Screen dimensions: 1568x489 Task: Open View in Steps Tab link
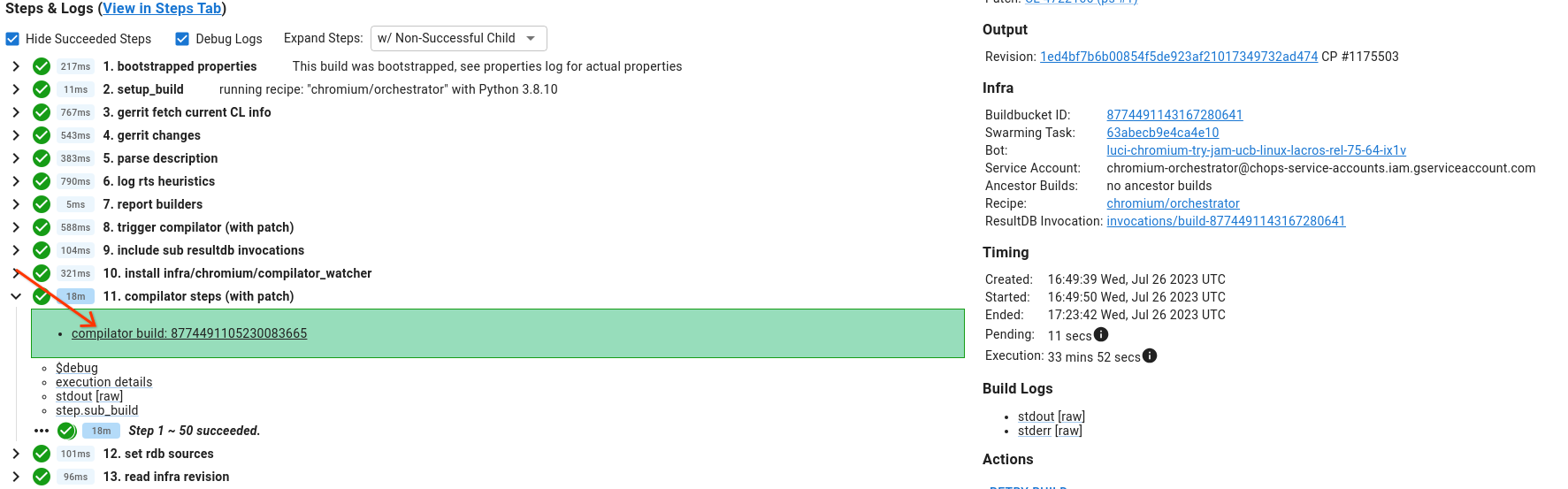click(162, 9)
